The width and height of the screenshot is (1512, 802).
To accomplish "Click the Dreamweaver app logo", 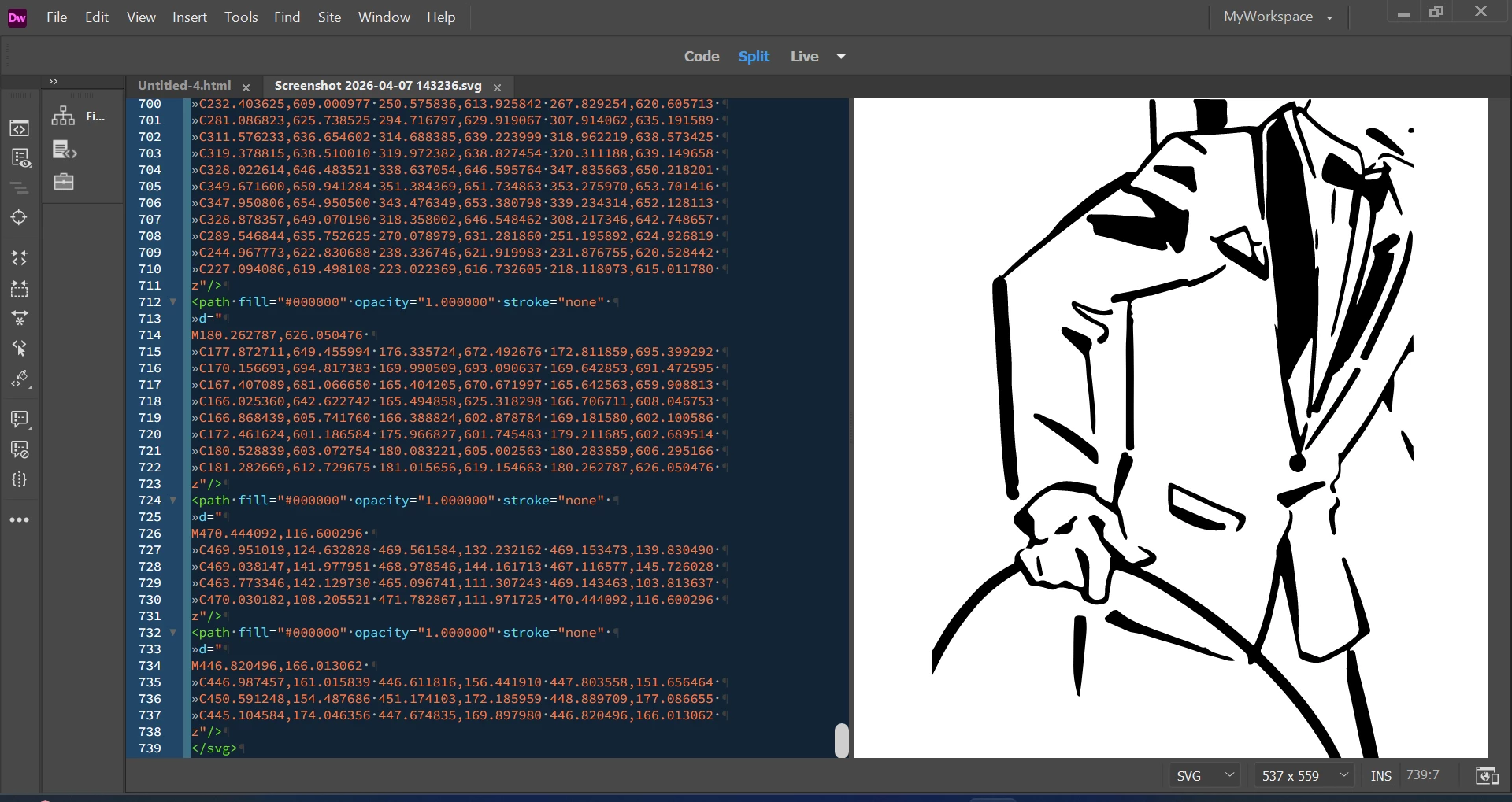I will (x=17, y=17).
